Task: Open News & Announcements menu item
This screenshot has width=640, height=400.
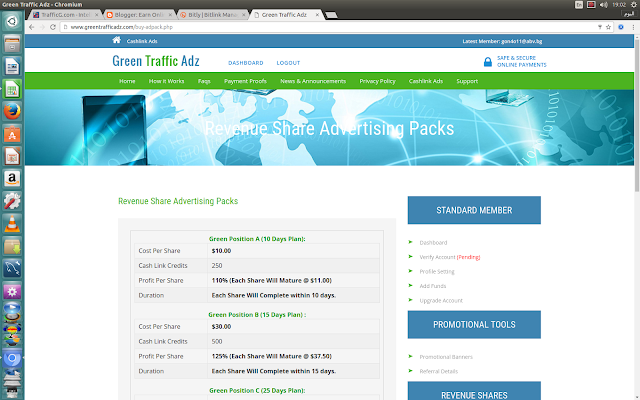Action: pos(313,81)
